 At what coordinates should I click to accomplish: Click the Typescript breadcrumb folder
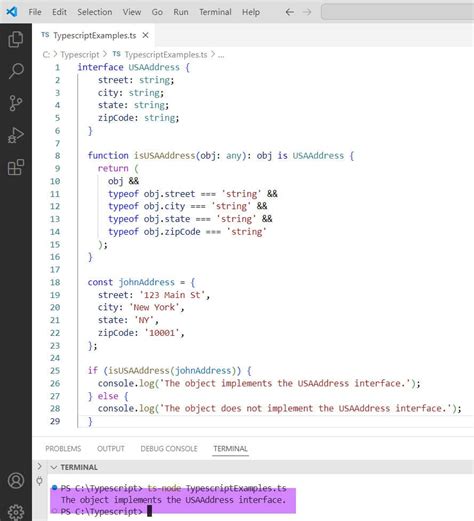(80, 54)
